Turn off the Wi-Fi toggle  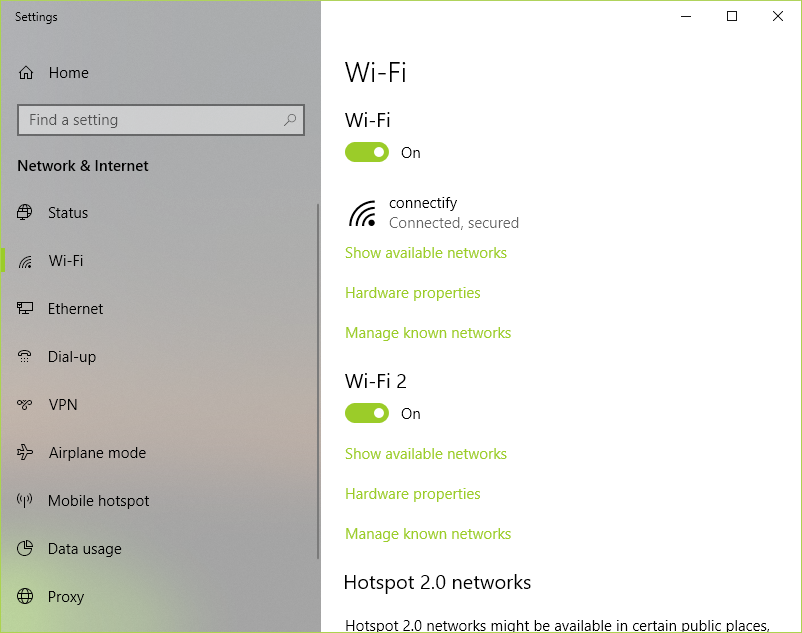(366, 152)
